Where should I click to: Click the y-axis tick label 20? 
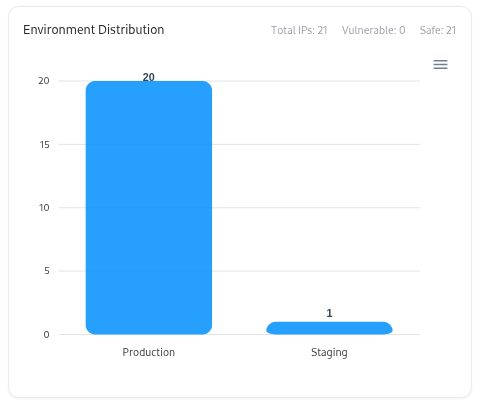click(44, 81)
